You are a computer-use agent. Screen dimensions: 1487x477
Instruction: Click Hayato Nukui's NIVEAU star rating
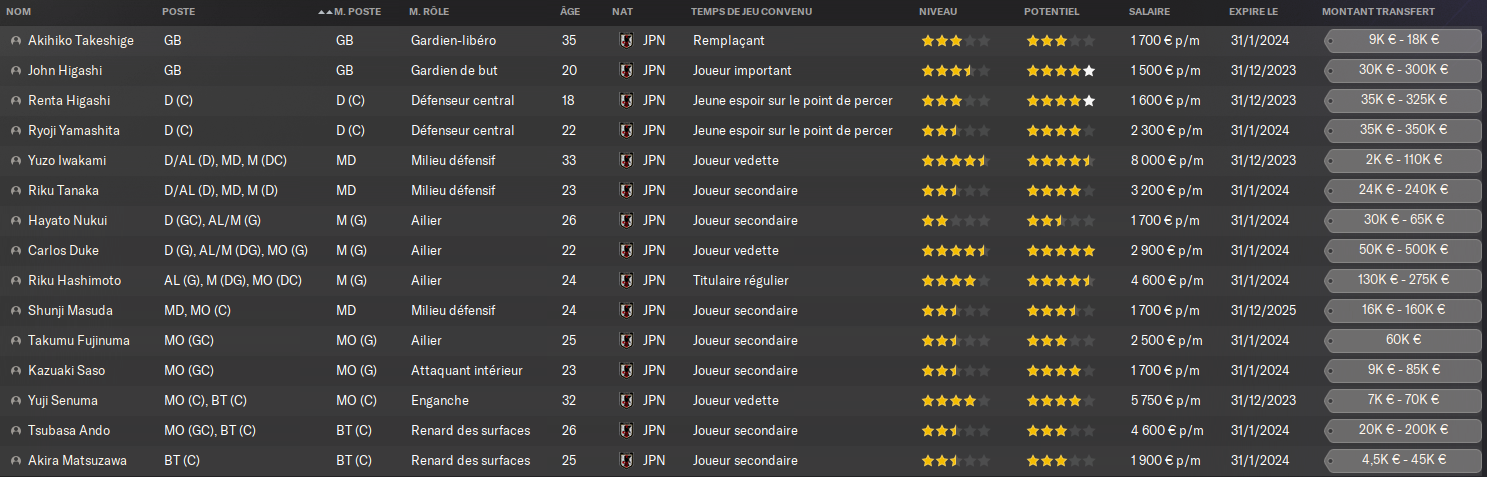pyautogui.click(x=955, y=221)
